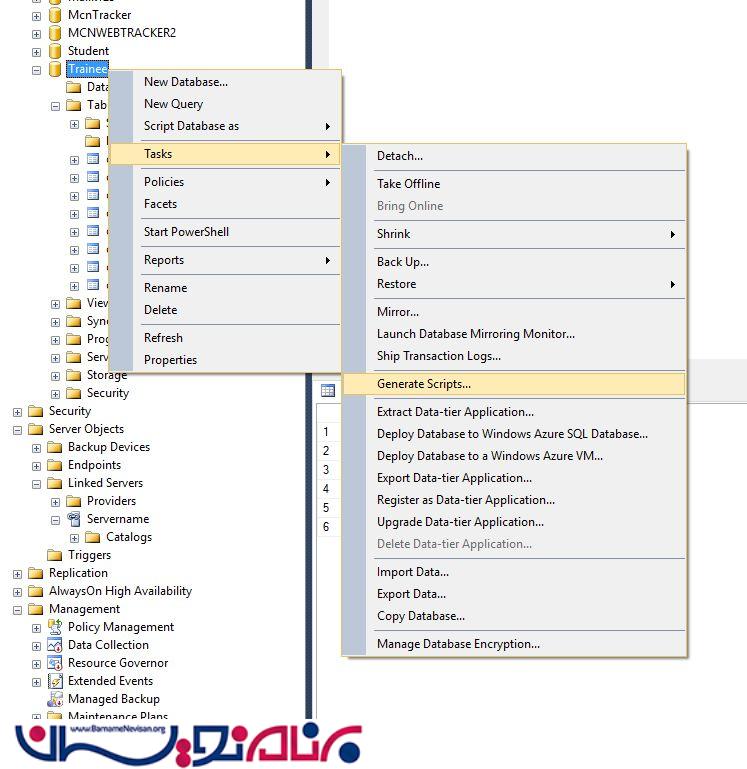
Task: Click the Endpoints folder icon
Action: [54, 465]
